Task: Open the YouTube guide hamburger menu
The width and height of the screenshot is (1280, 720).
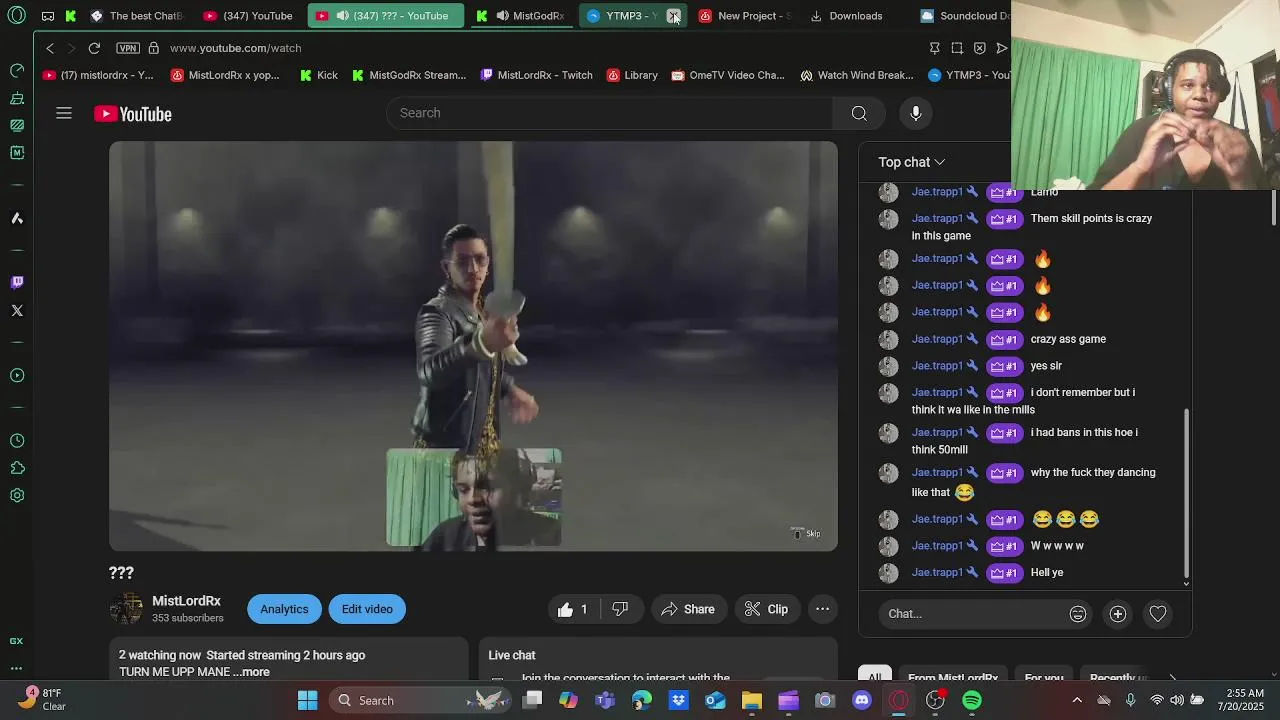Action: click(x=64, y=113)
